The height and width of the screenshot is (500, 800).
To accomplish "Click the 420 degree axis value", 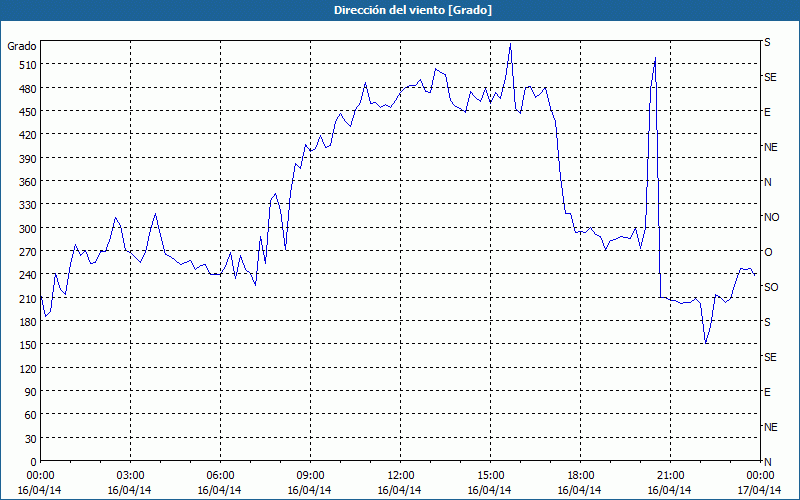I will click(x=28, y=135).
